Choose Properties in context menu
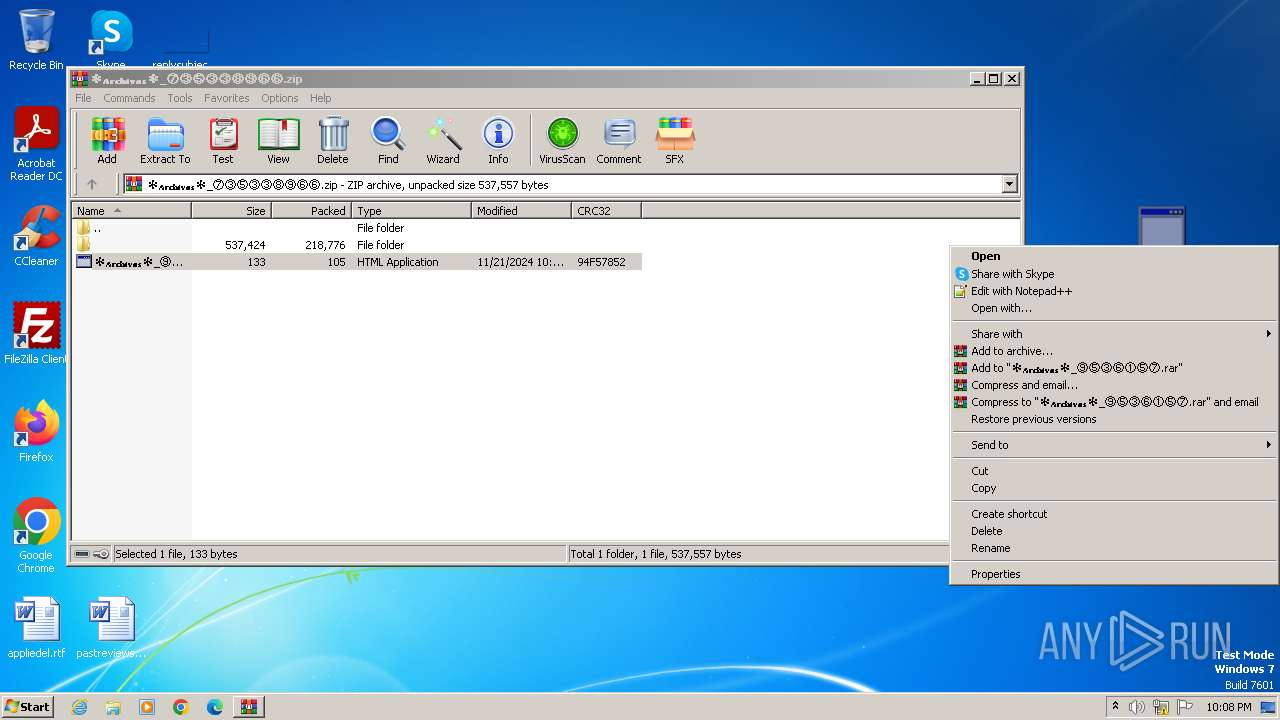The height and width of the screenshot is (720, 1280). [x=1114, y=574]
